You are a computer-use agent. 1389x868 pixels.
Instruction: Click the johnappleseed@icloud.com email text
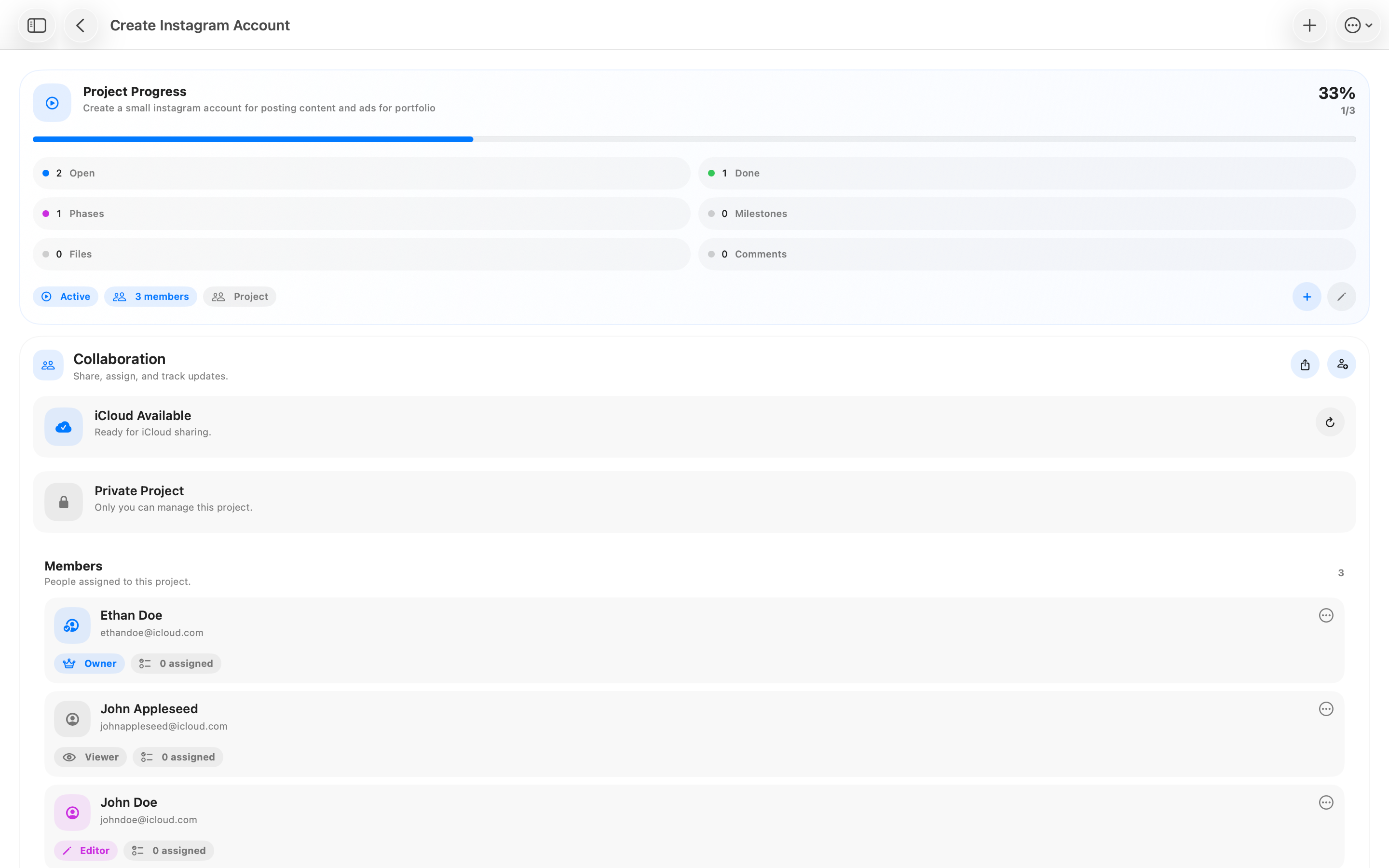tap(163, 726)
